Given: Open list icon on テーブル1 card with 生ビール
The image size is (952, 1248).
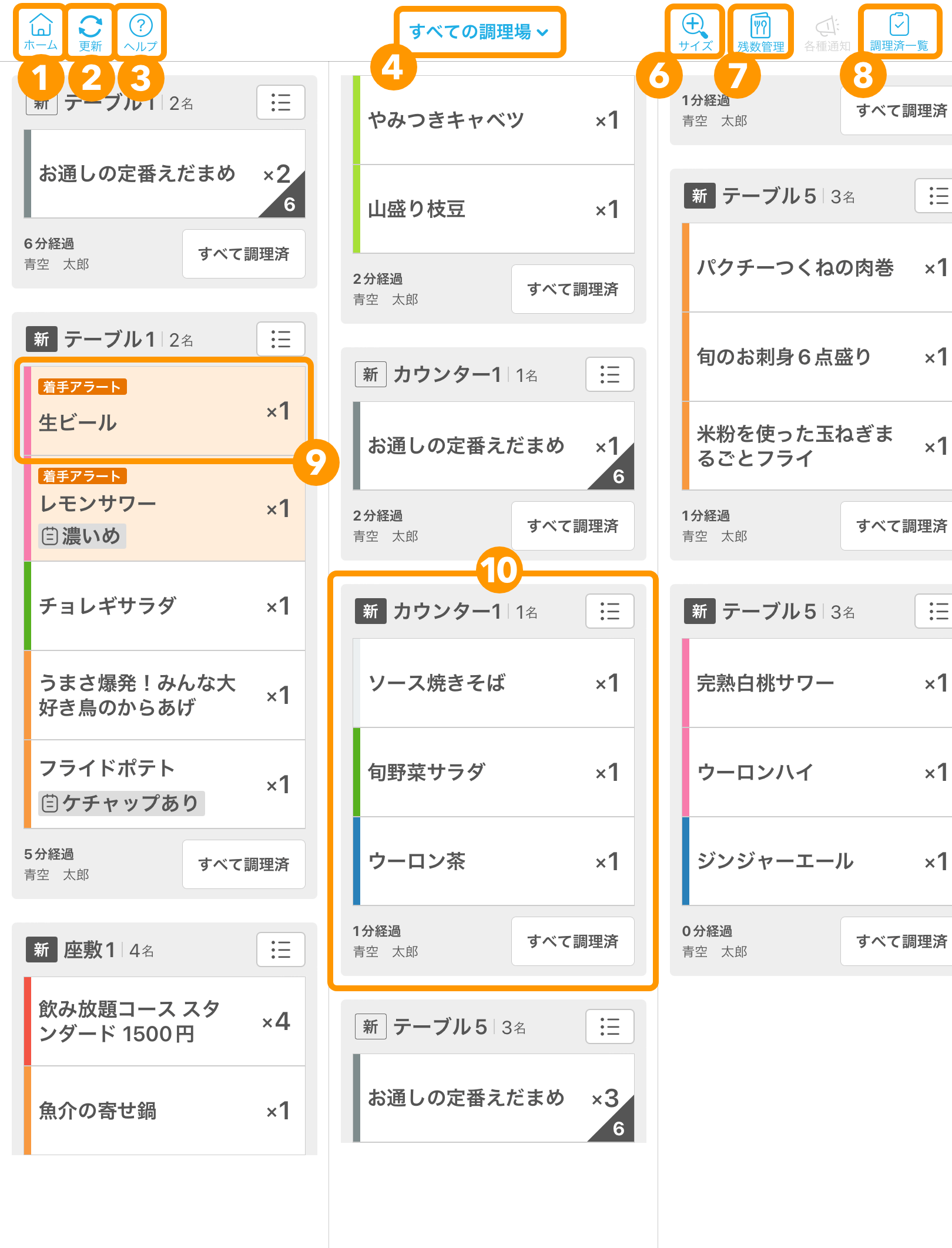Looking at the screenshot, I should [281, 339].
